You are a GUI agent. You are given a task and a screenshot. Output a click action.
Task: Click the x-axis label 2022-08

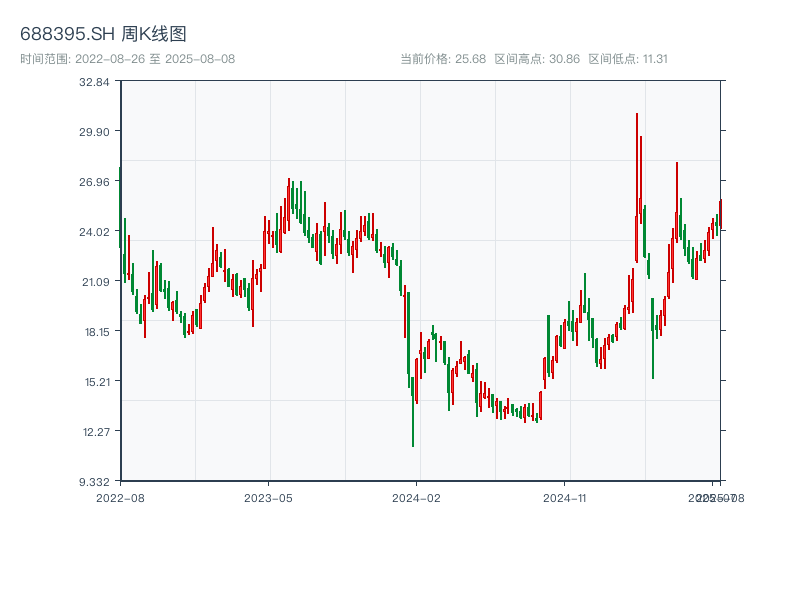120,498
